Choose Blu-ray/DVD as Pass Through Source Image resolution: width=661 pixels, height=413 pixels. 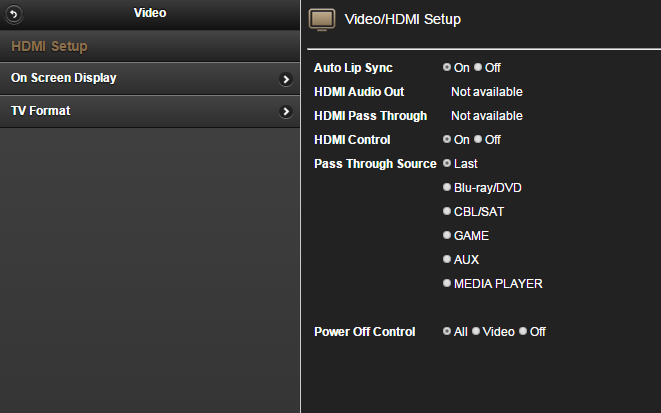(x=447, y=187)
